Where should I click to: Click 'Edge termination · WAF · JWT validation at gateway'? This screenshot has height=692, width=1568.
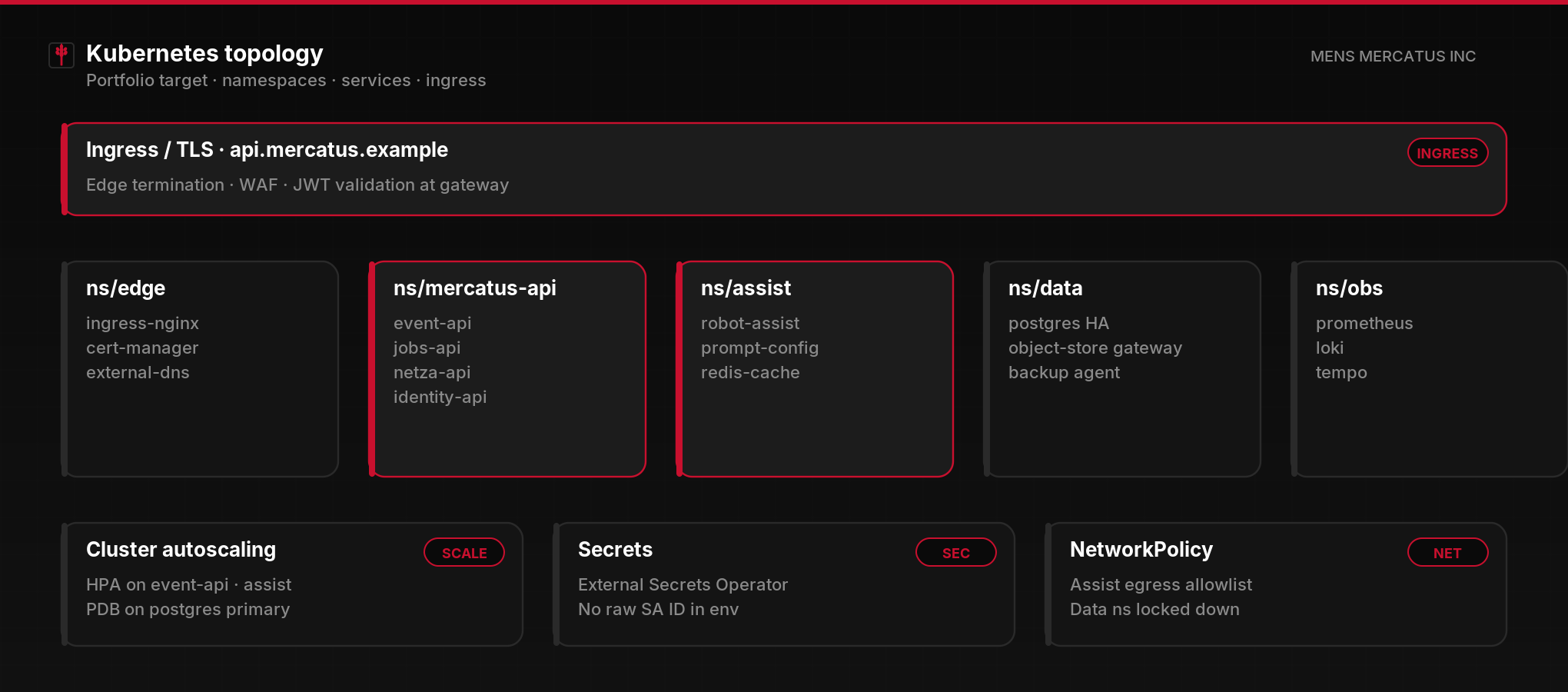(297, 185)
